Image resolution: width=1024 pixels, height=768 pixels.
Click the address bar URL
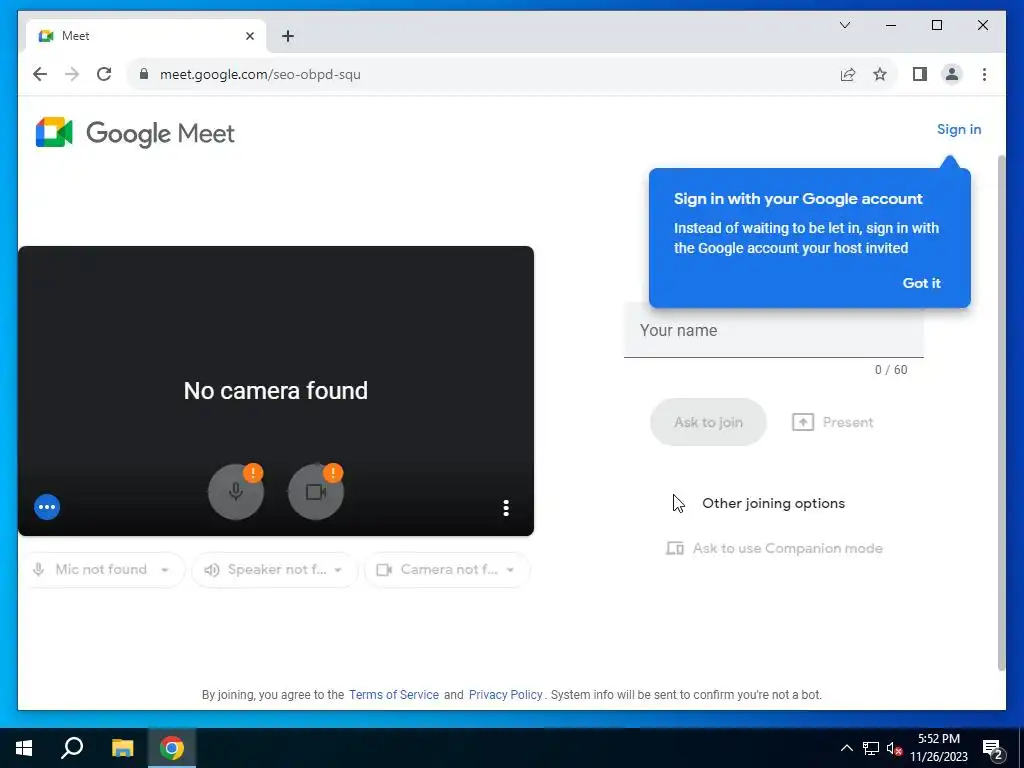point(260,74)
